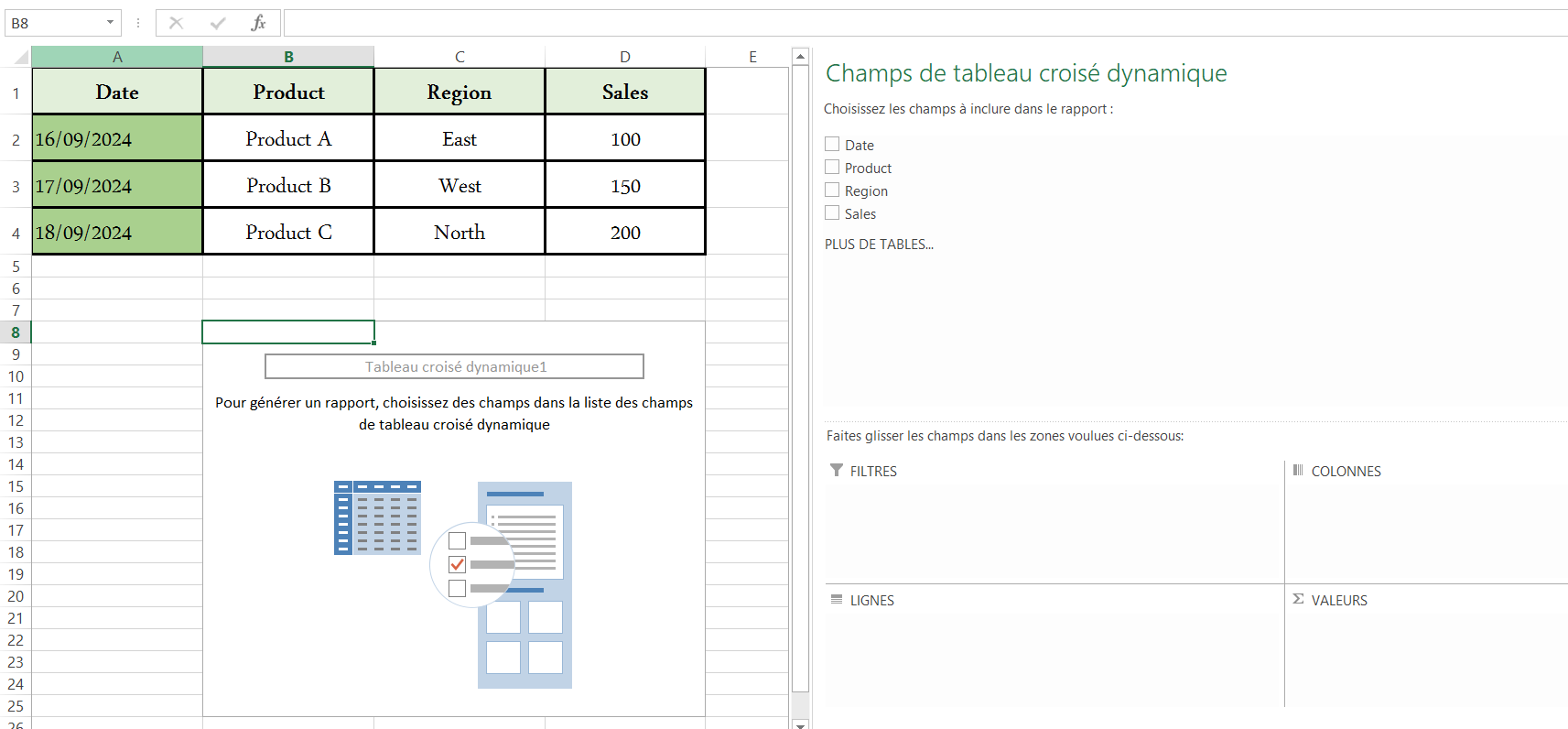Open the Name Box dropdown arrow
Viewport: 1568px width, 729px height.
(x=111, y=23)
